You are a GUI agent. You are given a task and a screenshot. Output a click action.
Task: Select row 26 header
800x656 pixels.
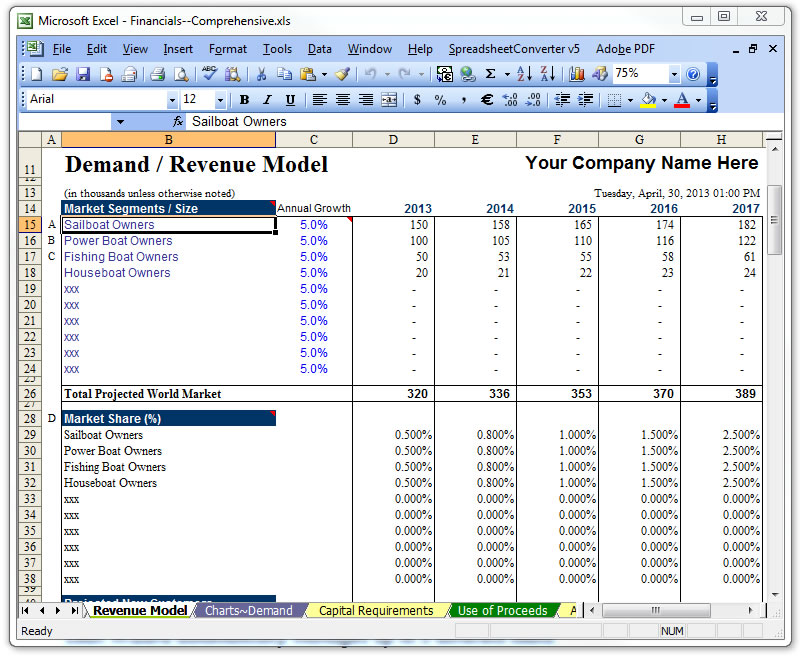pos(30,394)
